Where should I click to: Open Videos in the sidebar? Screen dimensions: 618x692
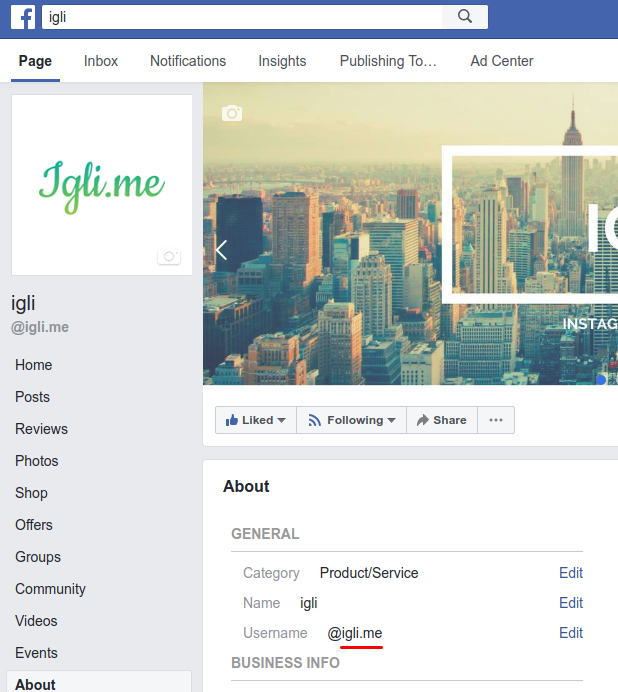click(x=36, y=621)
